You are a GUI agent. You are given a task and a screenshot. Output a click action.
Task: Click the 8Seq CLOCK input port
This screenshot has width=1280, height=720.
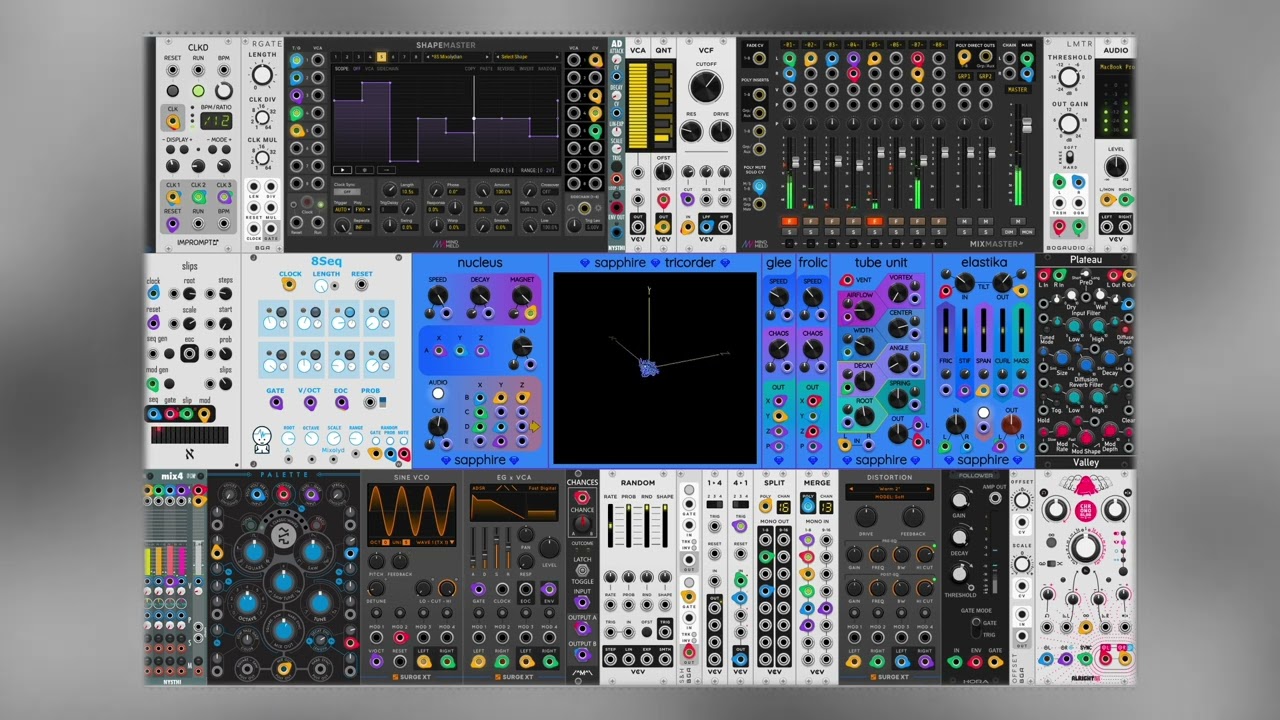pyautogui.click(x=289, y=284)
